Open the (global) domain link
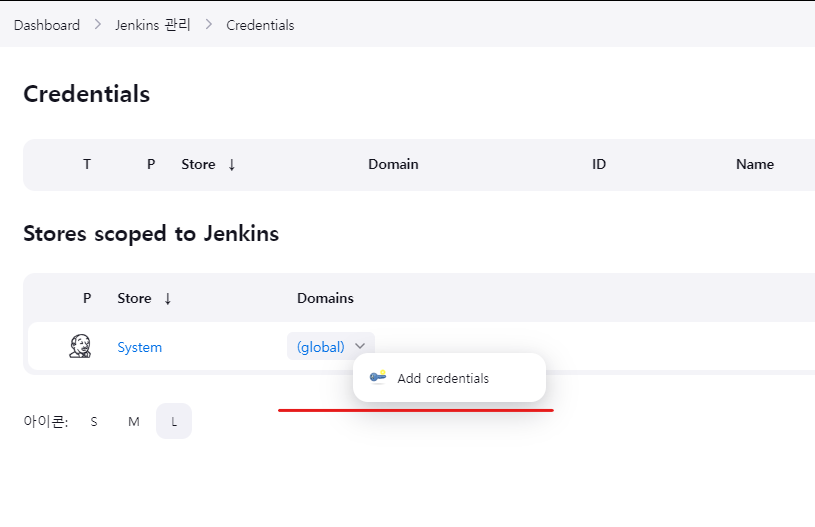The width and height of the screenshot is (815, 527). (320, 347)
